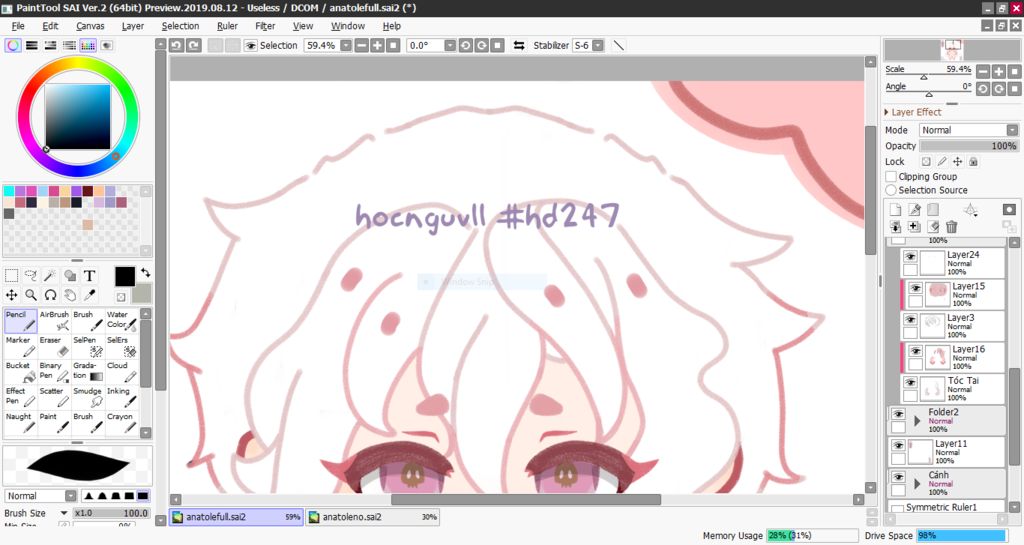Open the zoom percentage 59.4% dropdown

tap(346, 46)
